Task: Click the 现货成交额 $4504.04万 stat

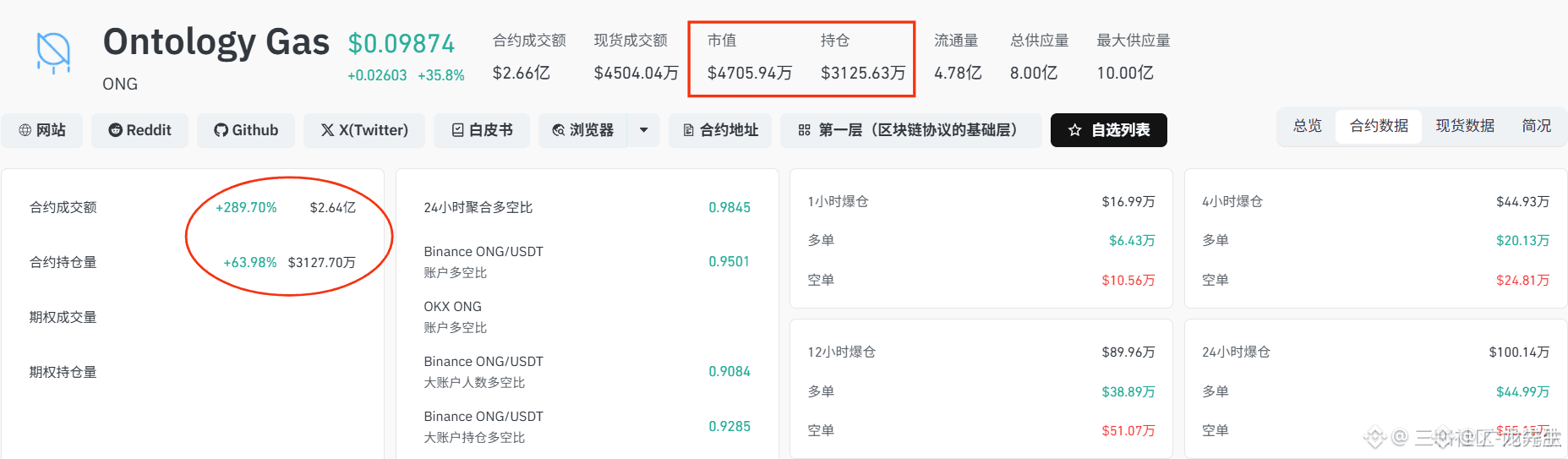Action: tap(636, 57)
